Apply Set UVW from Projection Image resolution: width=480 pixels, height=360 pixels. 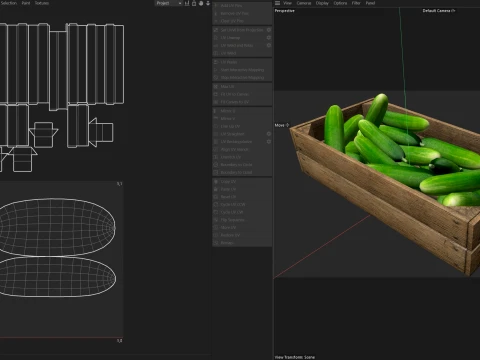tap(239, 30)
